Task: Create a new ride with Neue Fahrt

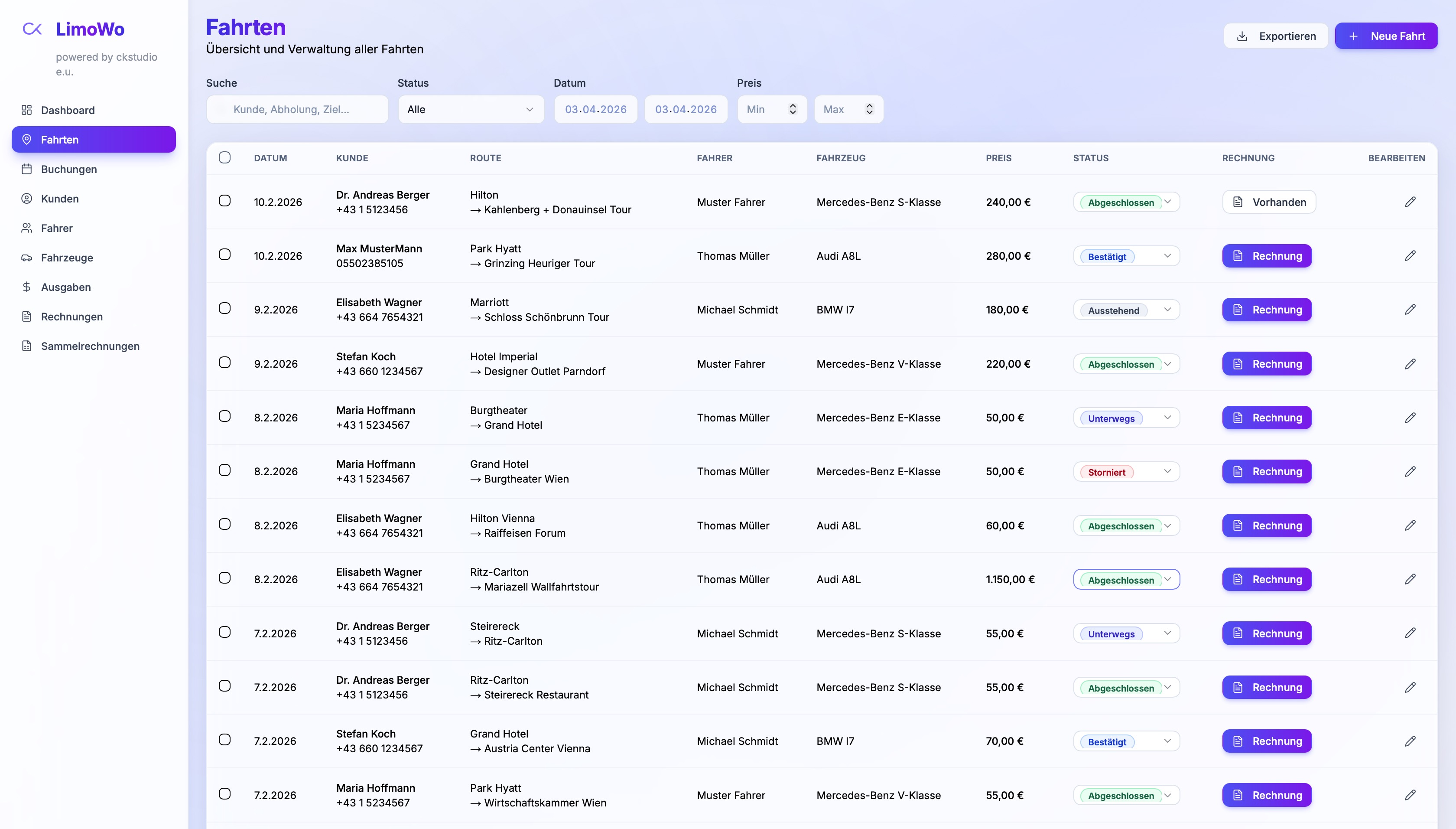Action: click(1386, 36)
